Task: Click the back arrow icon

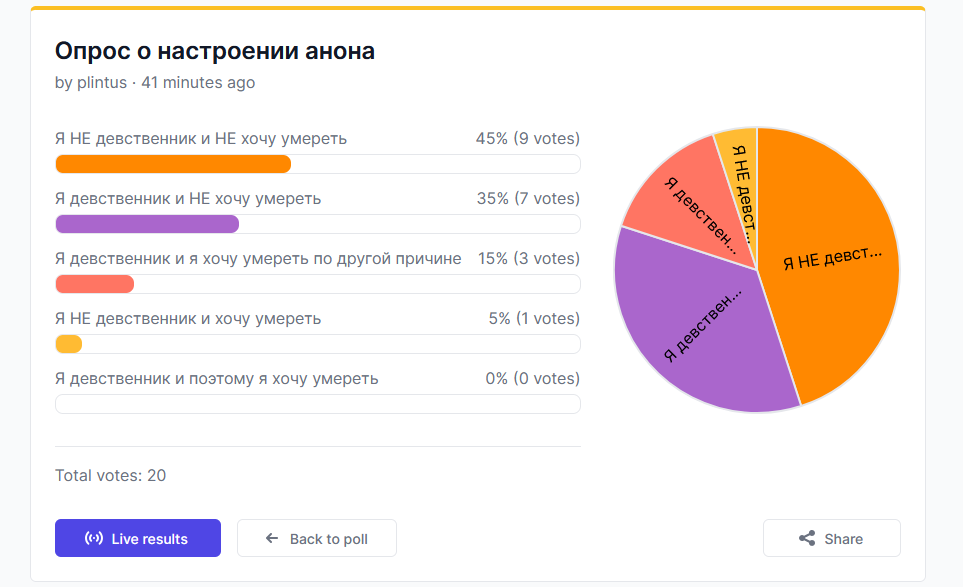Action: coord(272,539)
